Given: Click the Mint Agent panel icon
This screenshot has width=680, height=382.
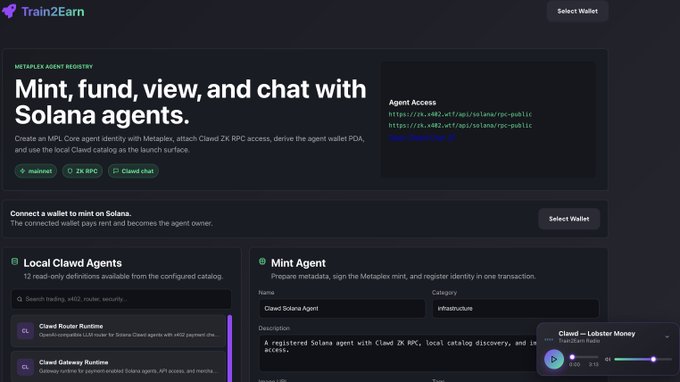Looking at the screenshot, I should click(262, 261).
